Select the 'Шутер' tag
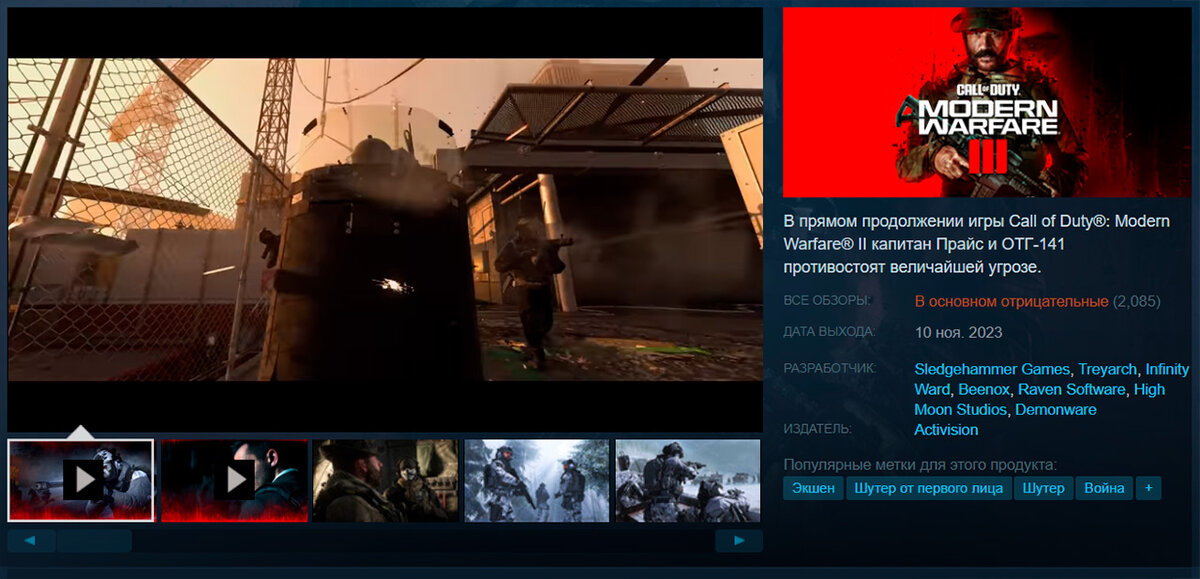This screenshot has height=579, width=1200. [1044, 488]
